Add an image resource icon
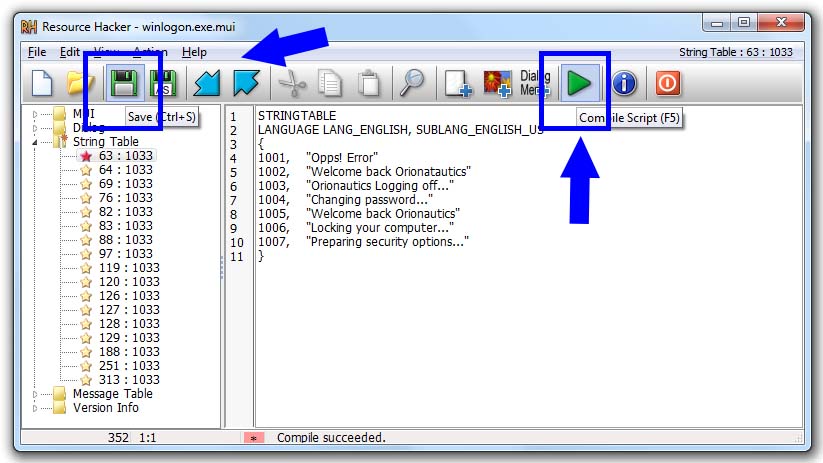The height and width of the screenshot is (463, 823). (497, 84)
